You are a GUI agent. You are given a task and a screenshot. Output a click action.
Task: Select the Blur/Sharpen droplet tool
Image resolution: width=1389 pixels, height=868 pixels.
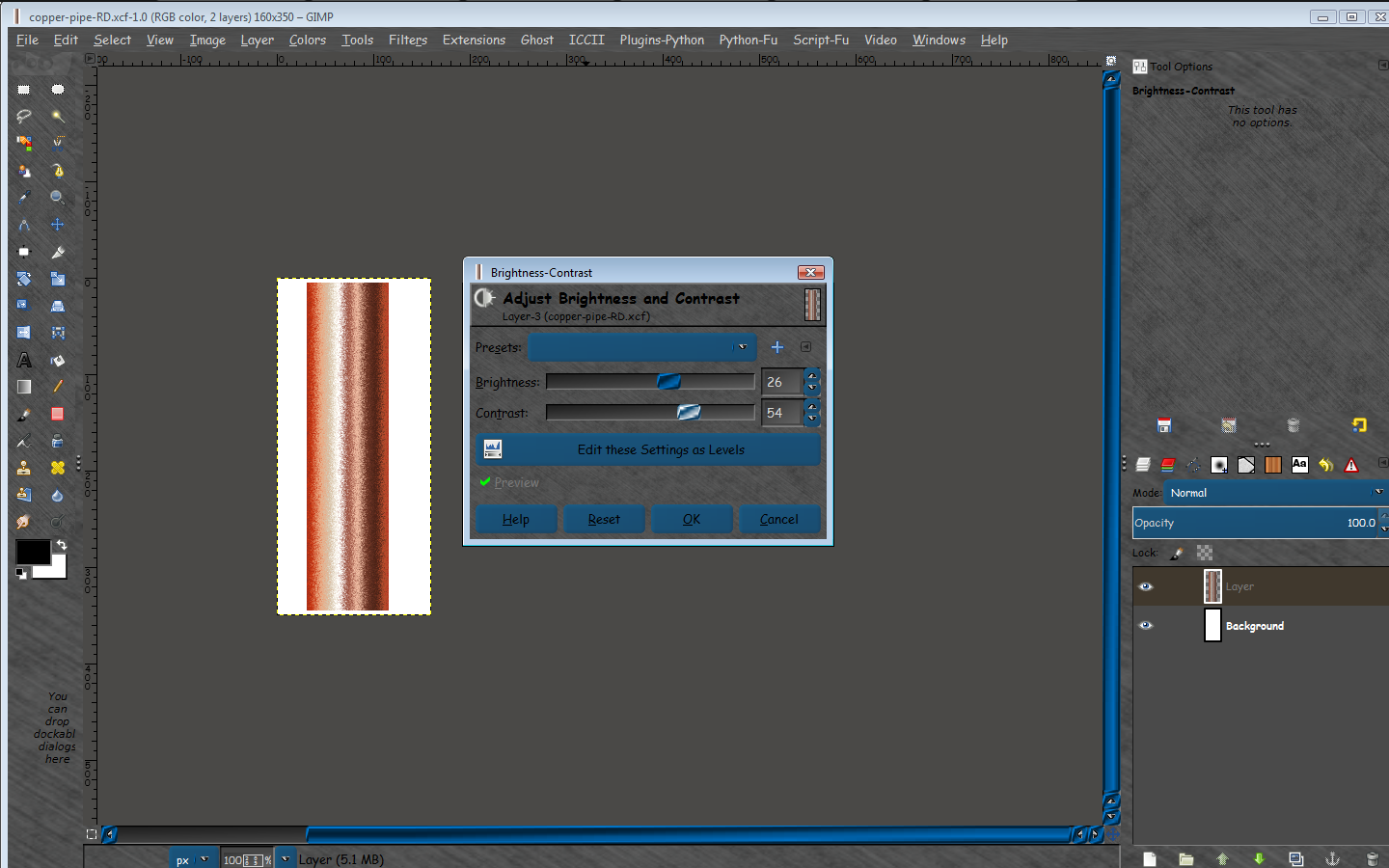[58, 495]
